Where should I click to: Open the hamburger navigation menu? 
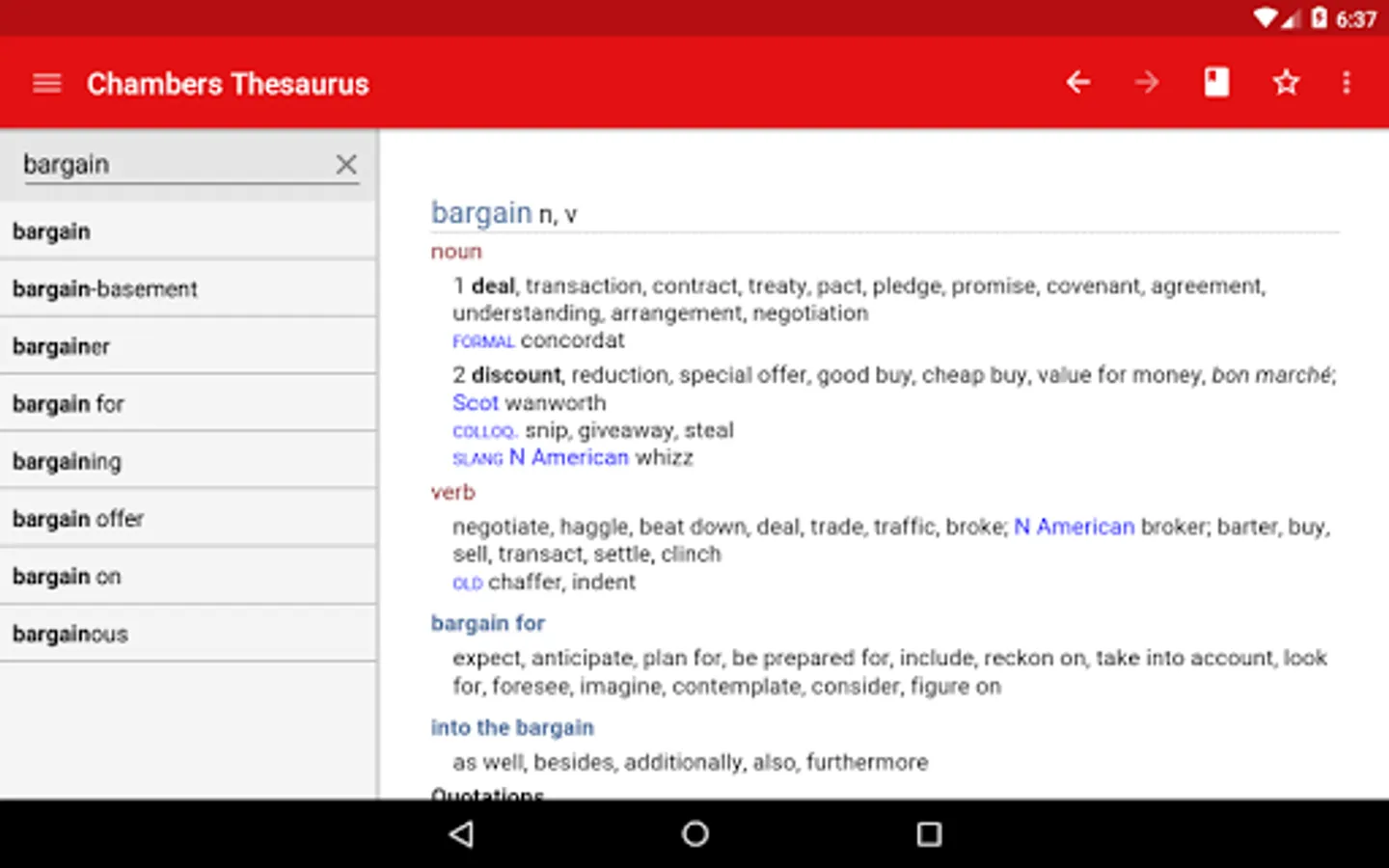[46, 84]
